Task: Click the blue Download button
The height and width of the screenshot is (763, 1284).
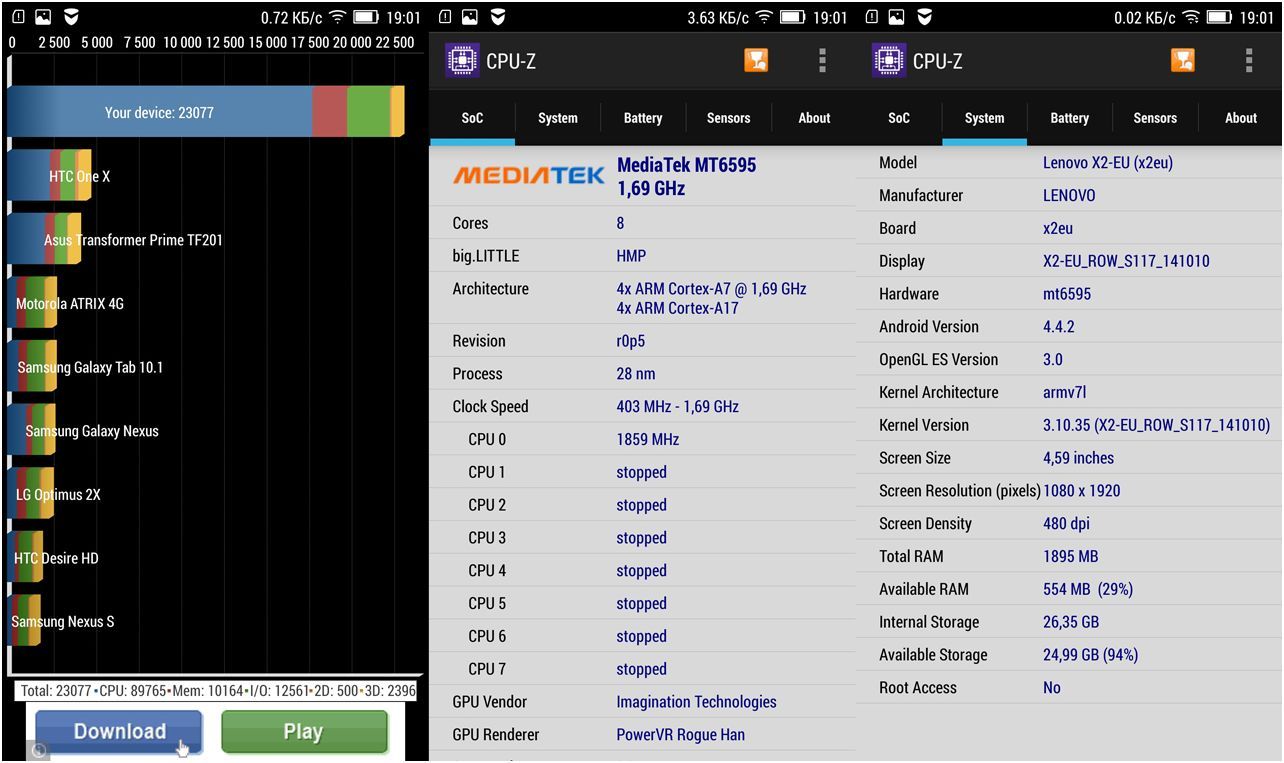Action: pos(119,731)
